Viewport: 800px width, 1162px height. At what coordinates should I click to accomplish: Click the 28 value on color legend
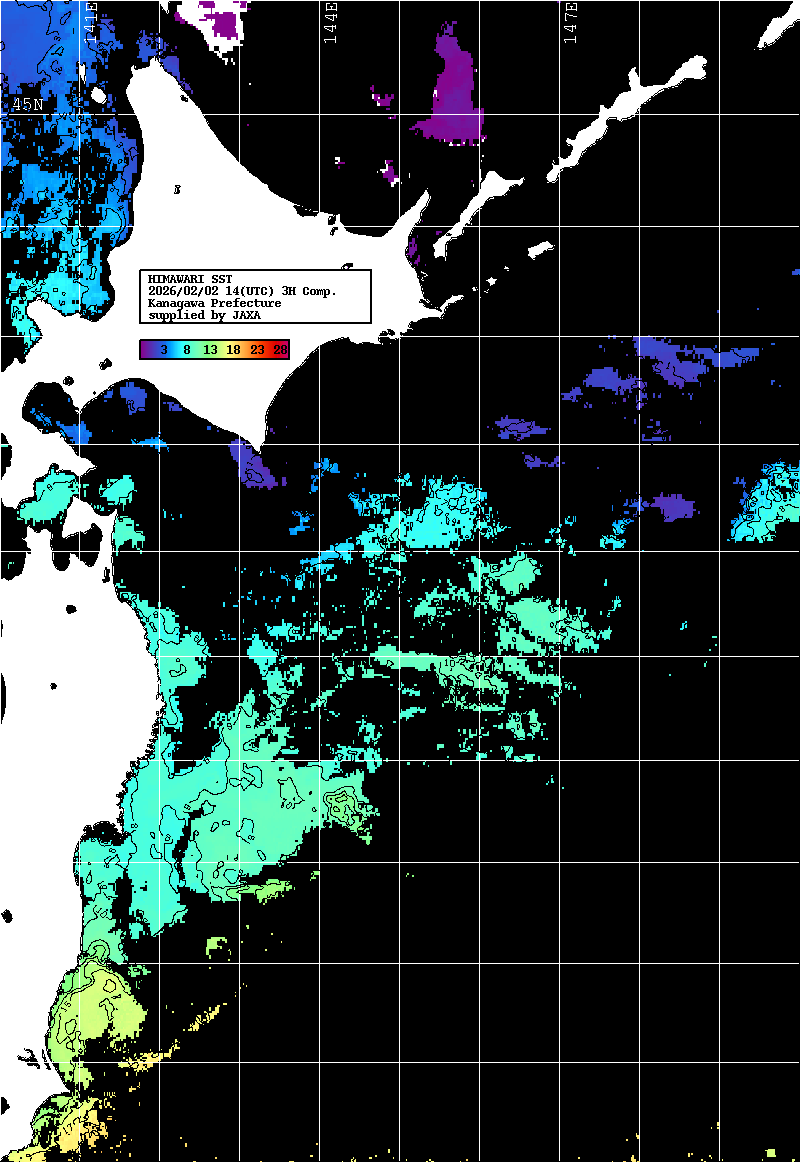click(280, 350)
